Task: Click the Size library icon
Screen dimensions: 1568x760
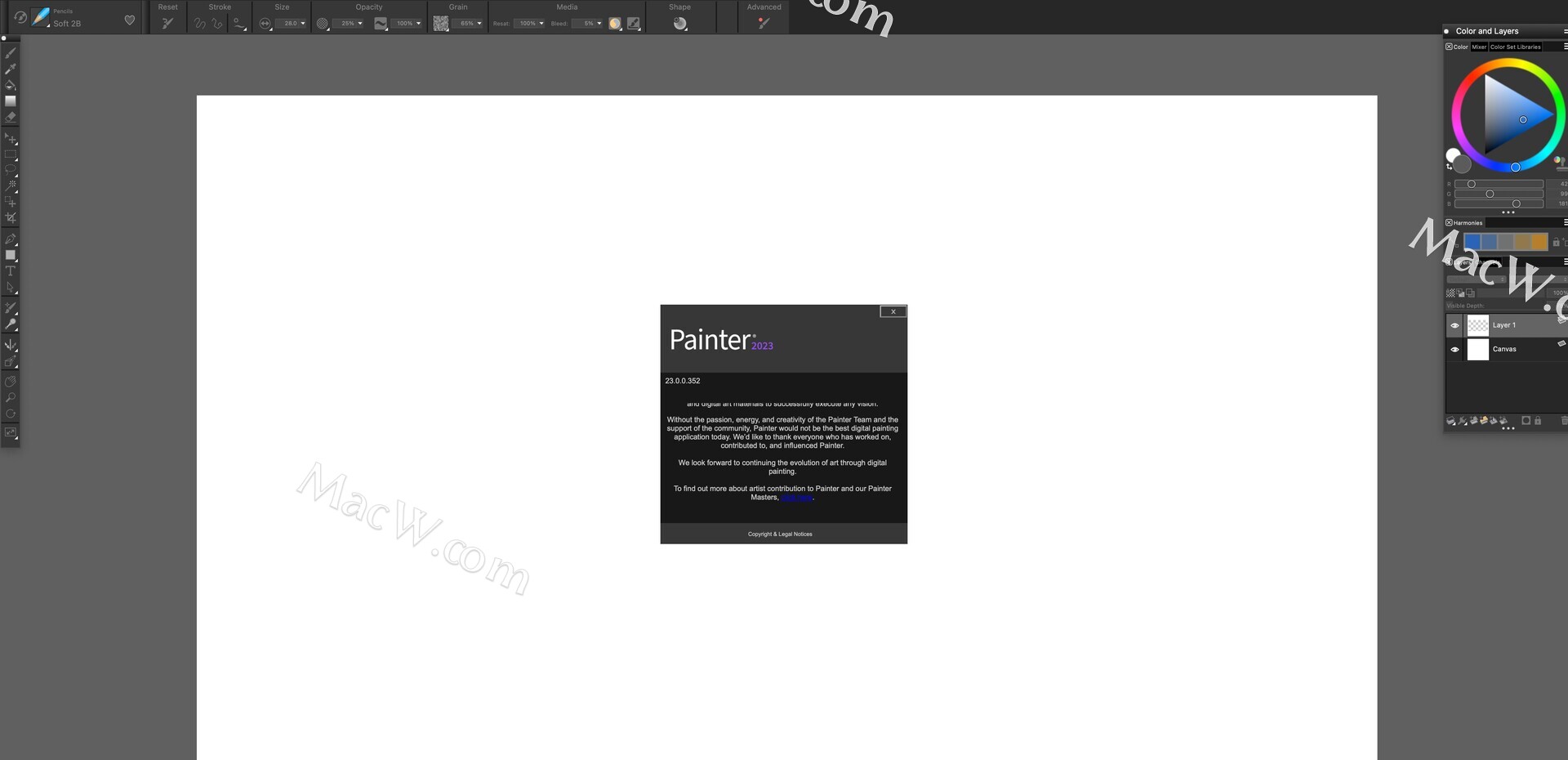Action: (265, 24)
